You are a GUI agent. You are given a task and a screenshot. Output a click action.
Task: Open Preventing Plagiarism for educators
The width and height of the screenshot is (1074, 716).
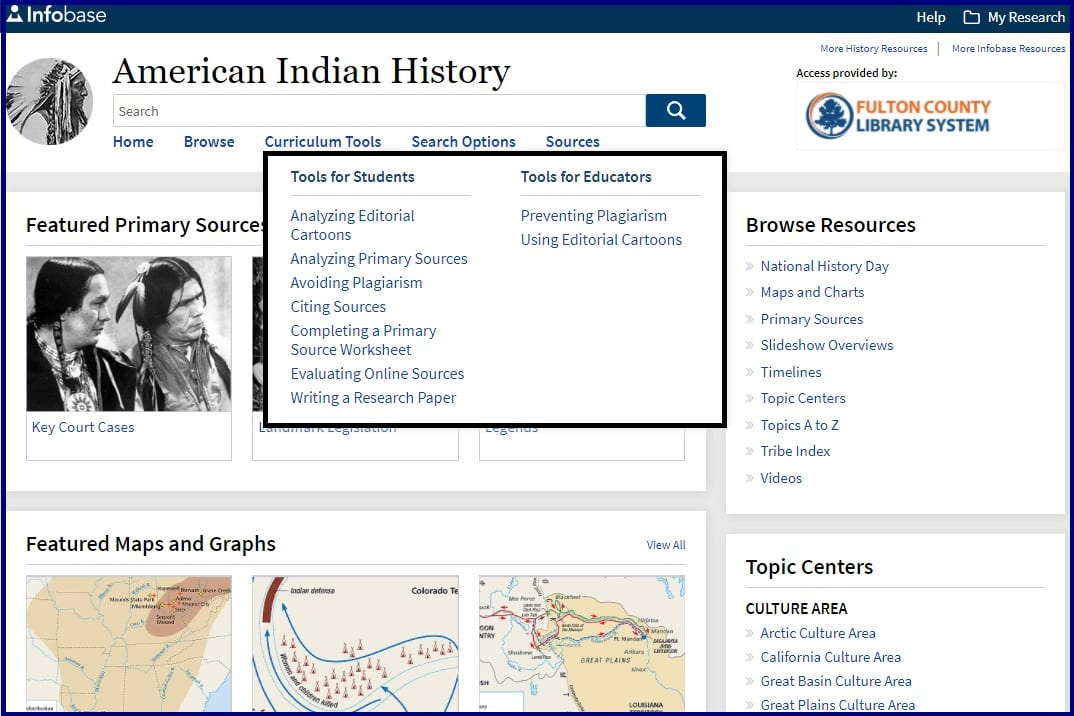[x=593, y=216]
